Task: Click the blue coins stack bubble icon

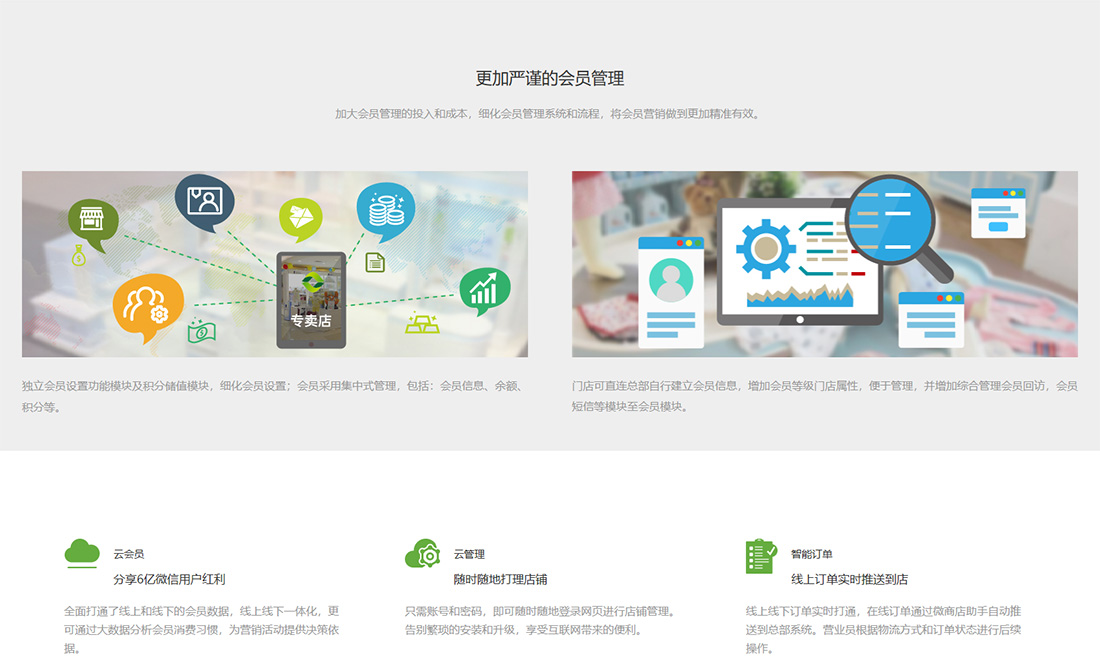Action: [385, 212]
